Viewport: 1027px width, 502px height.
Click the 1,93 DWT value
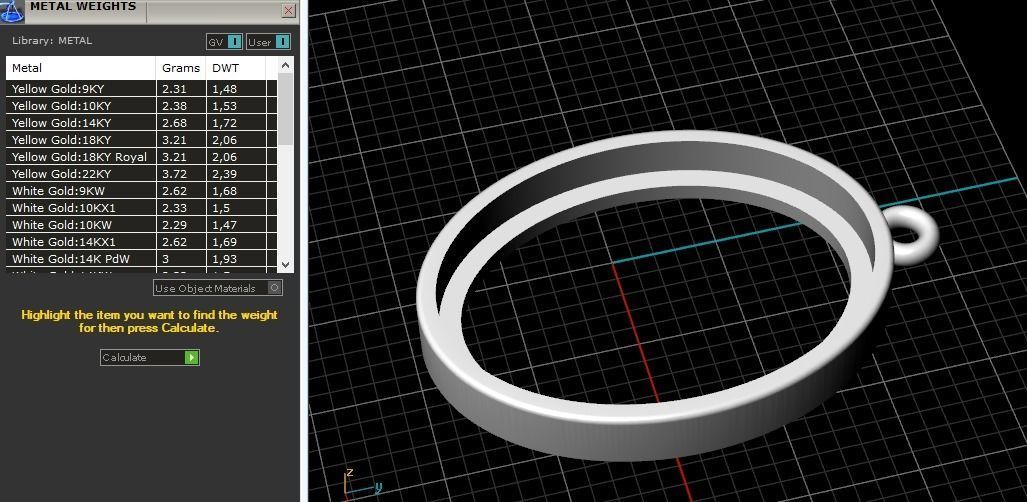[x=224, y=259]
